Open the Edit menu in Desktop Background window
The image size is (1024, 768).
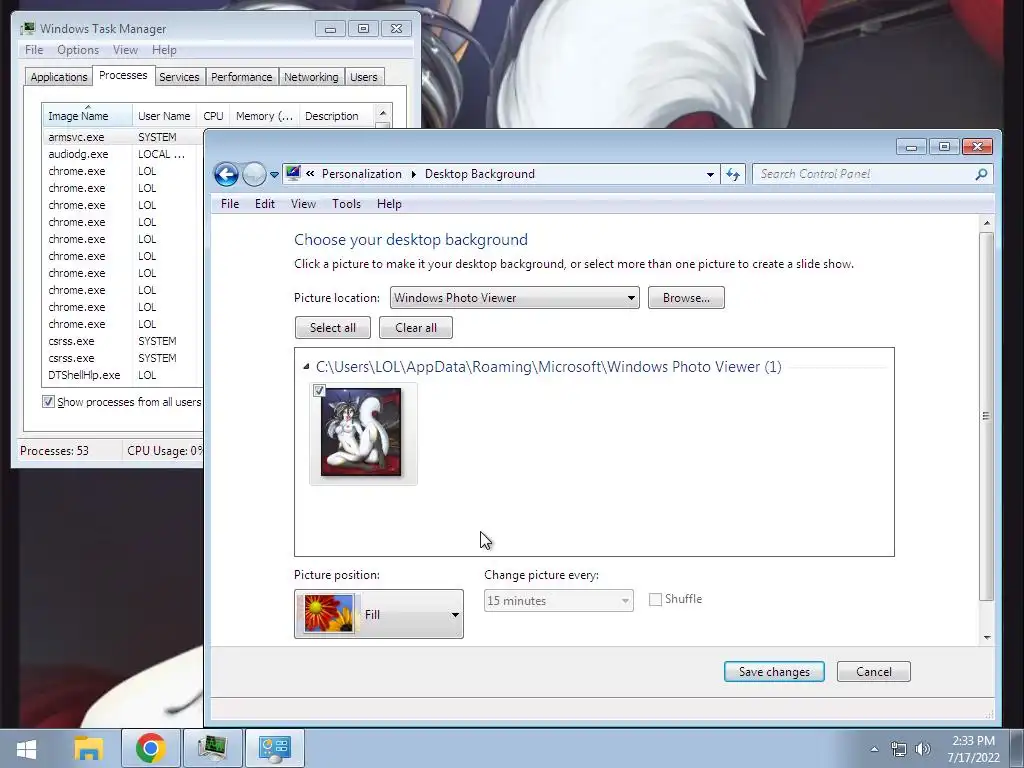tap(264, 204)
